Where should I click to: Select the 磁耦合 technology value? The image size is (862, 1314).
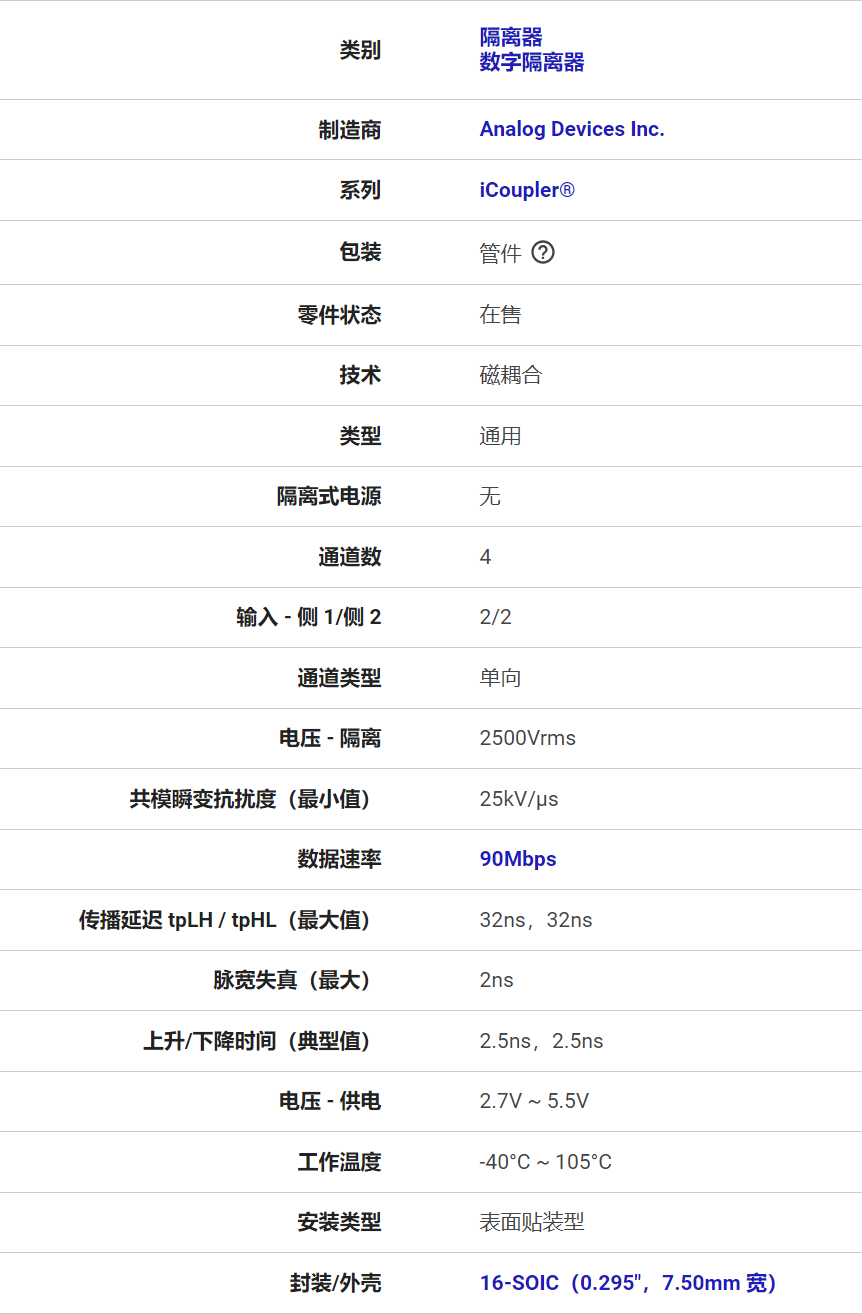(511, 375)
